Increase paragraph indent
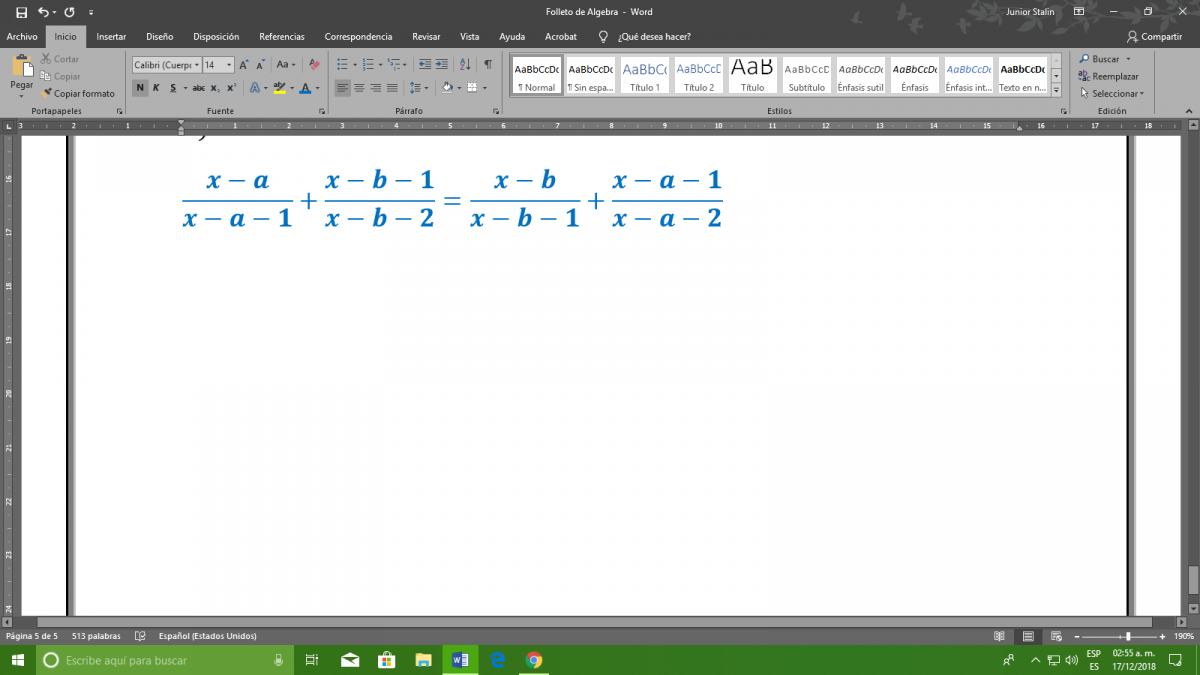Viewport: 1200px width, 675px height. [x=444, y=64]
